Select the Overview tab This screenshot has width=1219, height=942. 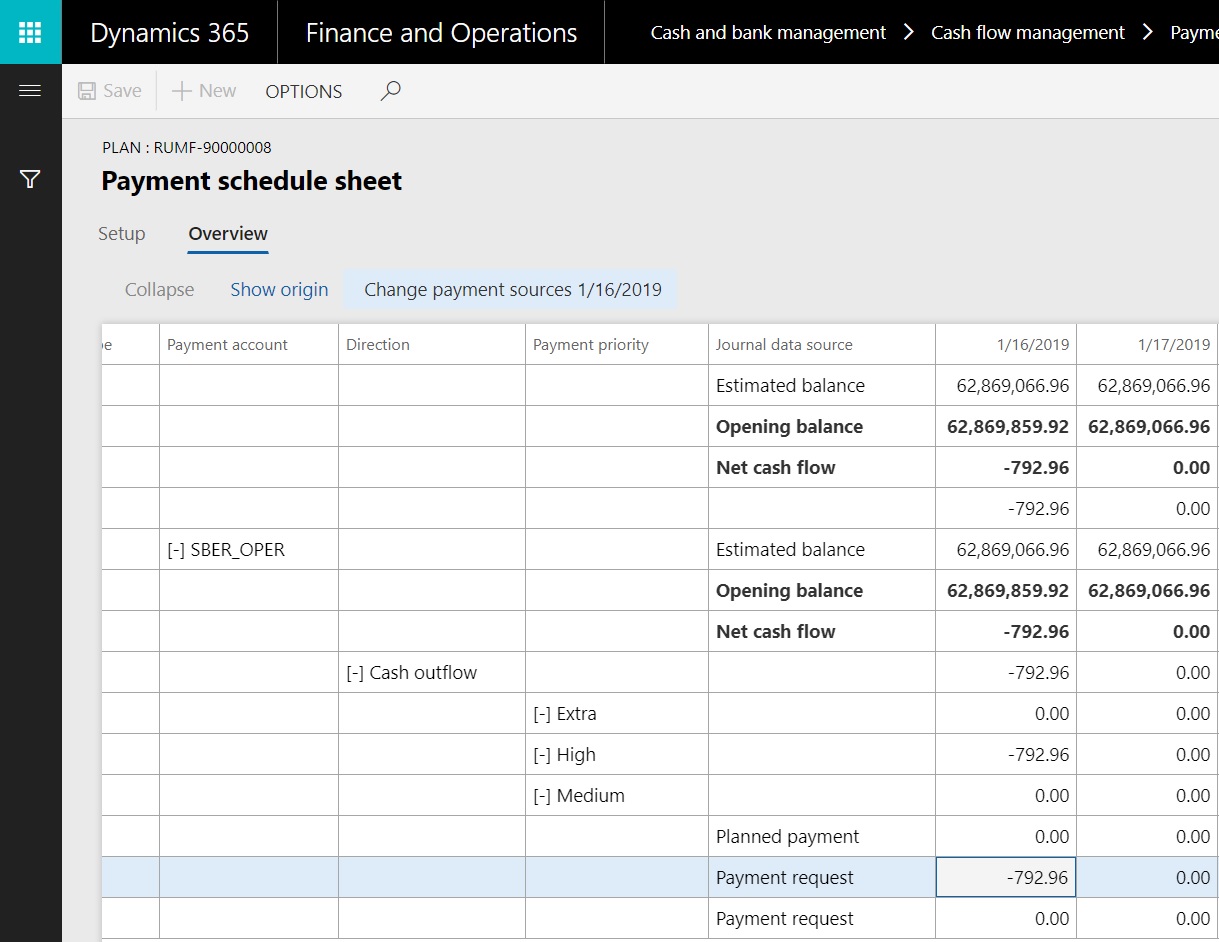(x=228, y=233)
